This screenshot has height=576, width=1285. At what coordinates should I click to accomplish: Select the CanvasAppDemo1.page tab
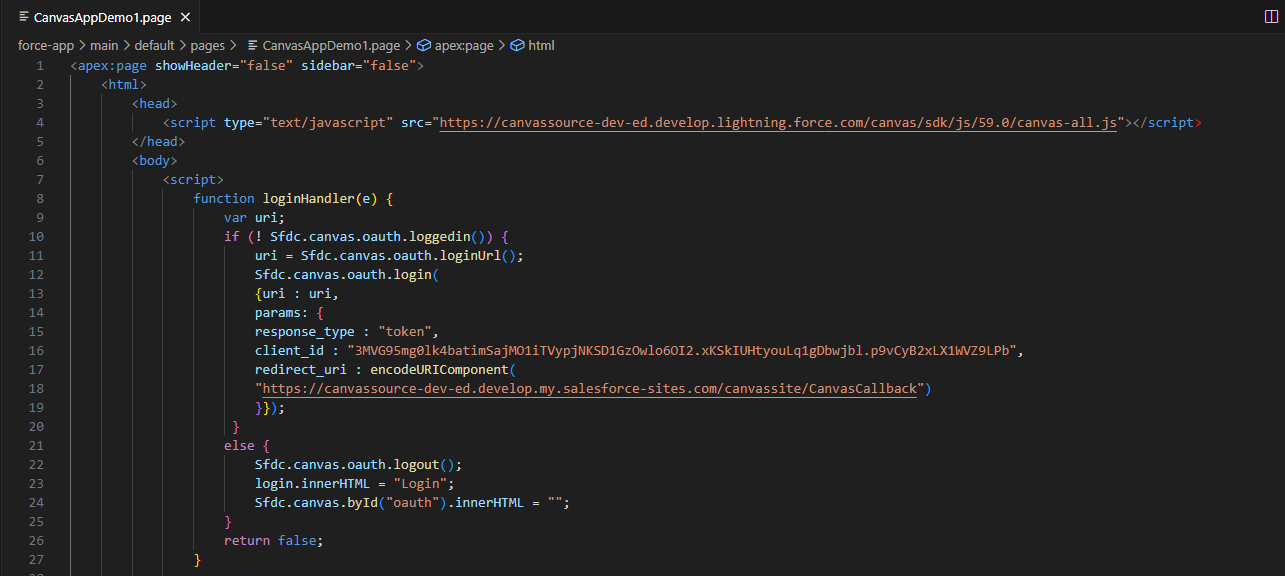click(x=100, y=17)
